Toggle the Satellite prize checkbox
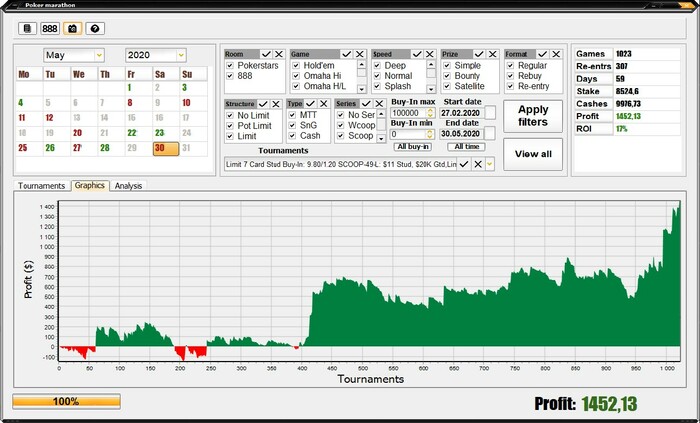Image resolution: width=700 pixels, height=423 pixels. pyautogui.click(x=447, y=86)
